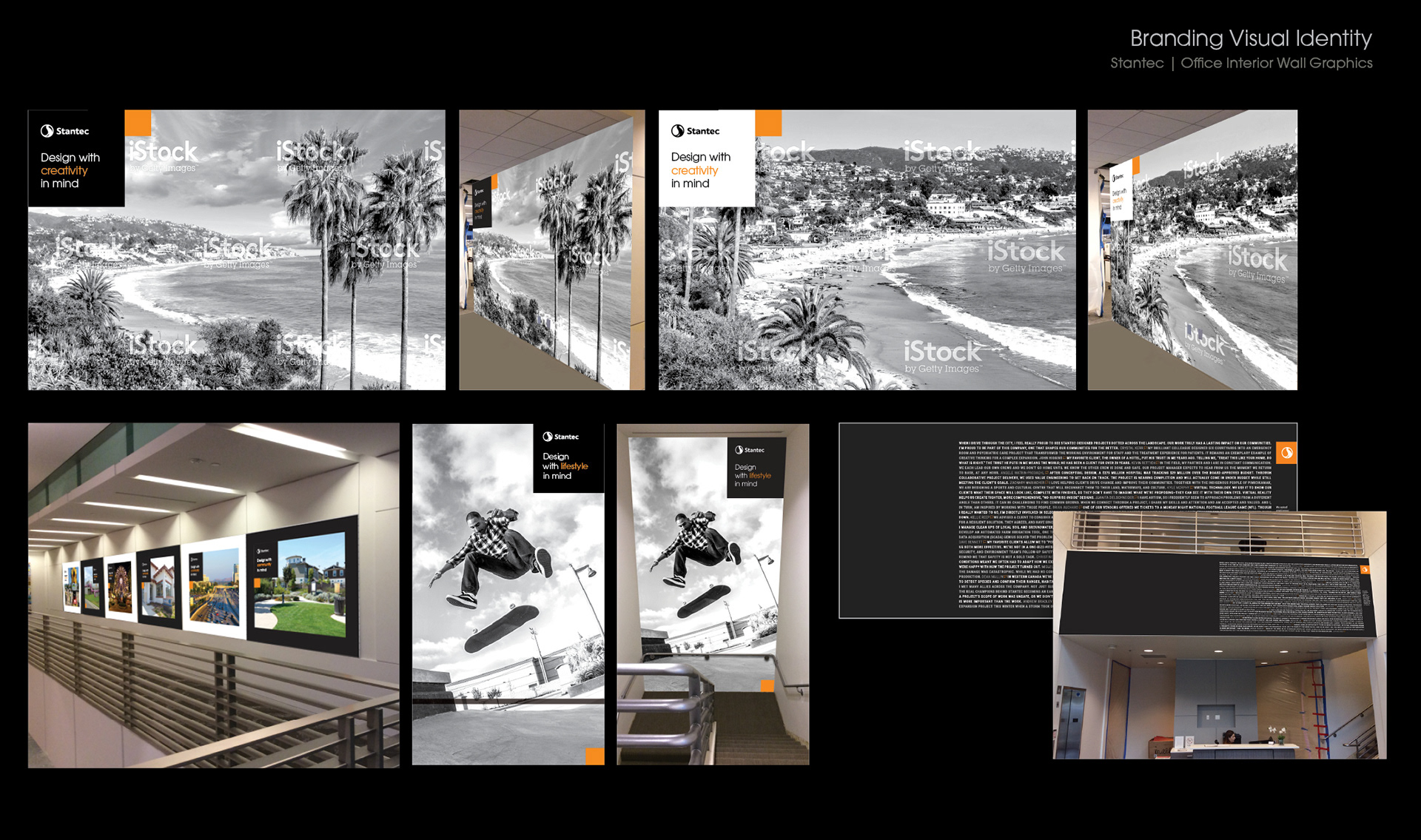Click orange square at skateboarder poster corner
Viewport: 1421px width, 840px height.
click(595, 756)
